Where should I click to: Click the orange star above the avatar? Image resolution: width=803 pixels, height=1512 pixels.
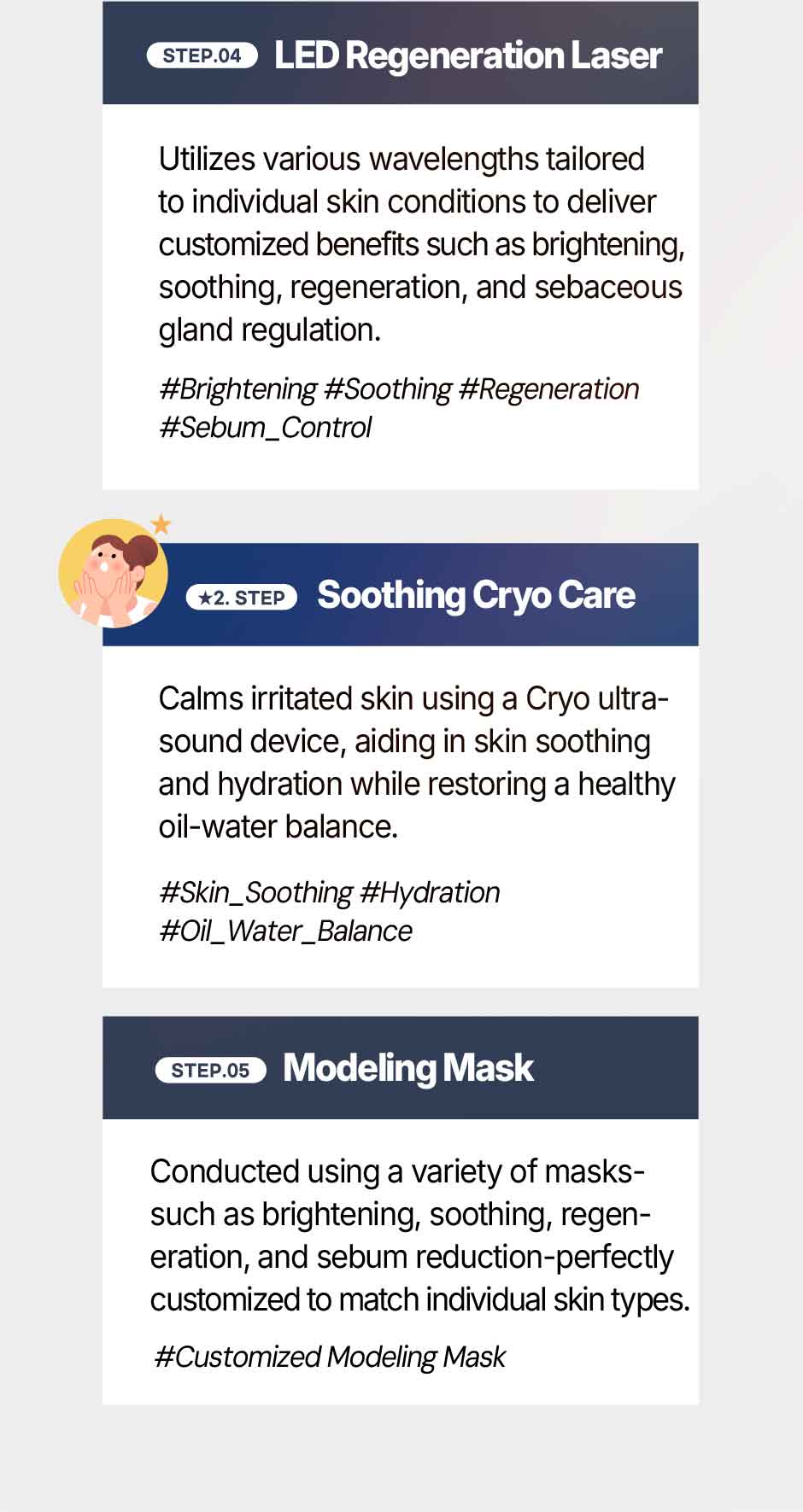click(161, 523)
